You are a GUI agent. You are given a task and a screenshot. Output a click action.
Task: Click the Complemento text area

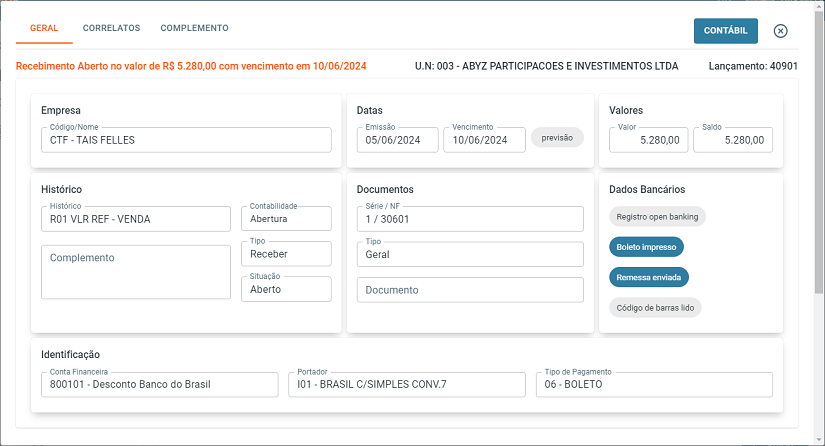[x=136, y=272]
